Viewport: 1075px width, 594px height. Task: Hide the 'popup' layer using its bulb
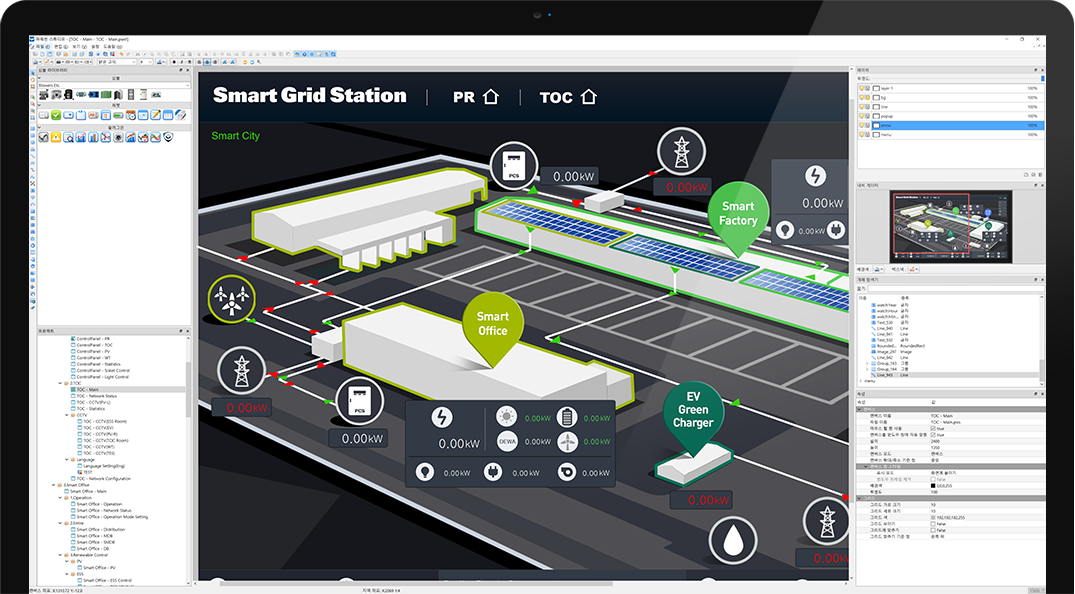pyautogui.click(x=862, y=117)
